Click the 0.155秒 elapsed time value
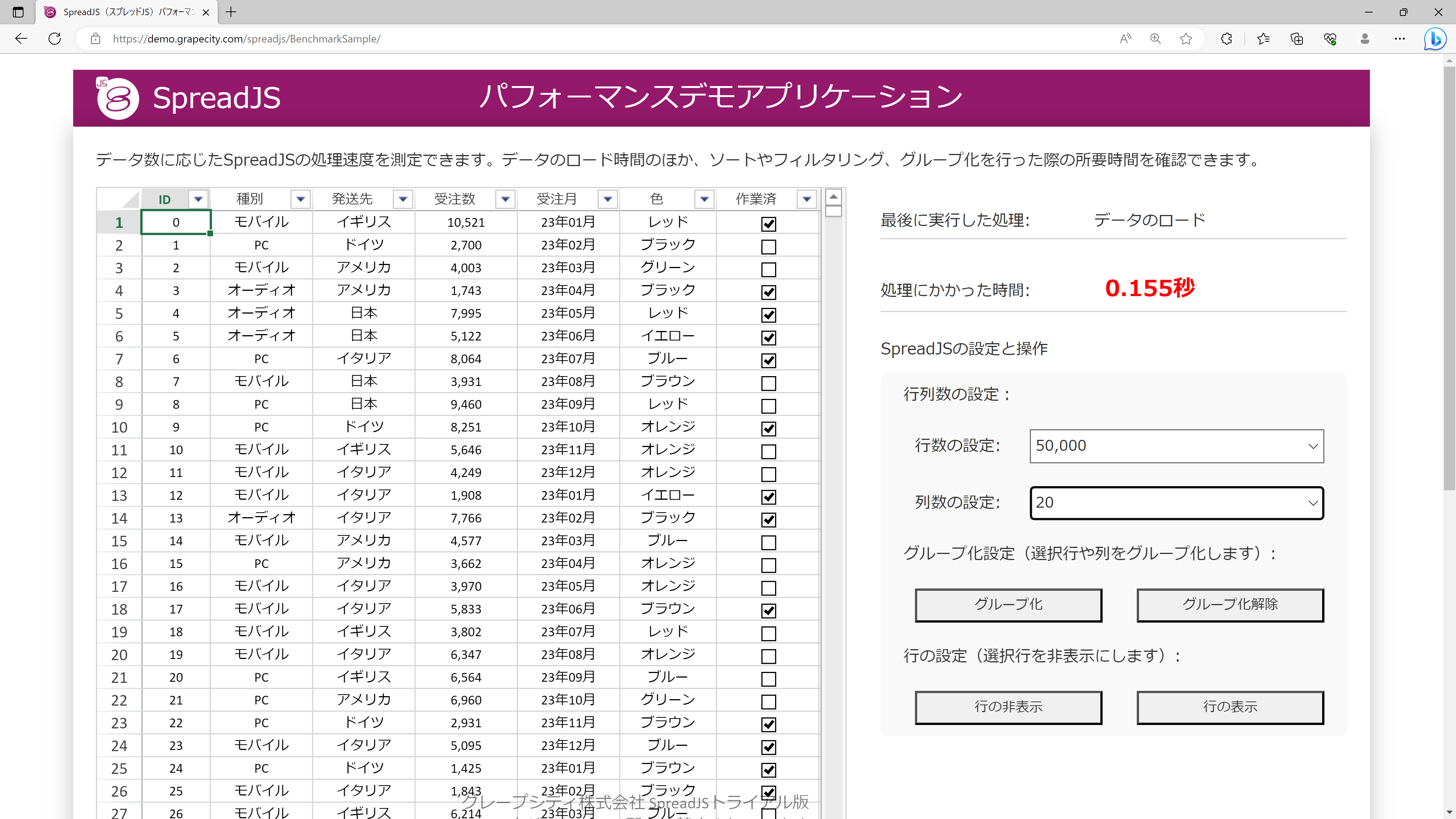Viewport: 1456px width, 819px height. pos(1150,288)
